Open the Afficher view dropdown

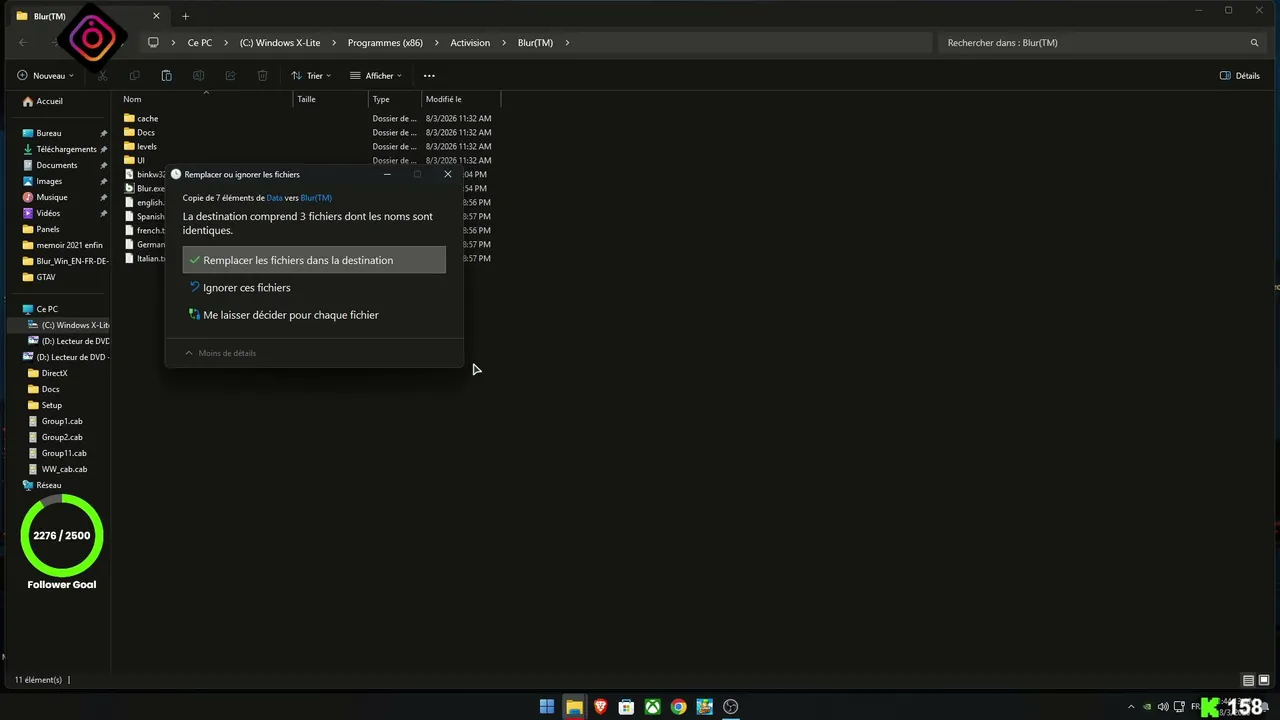[x=376, y=76]
